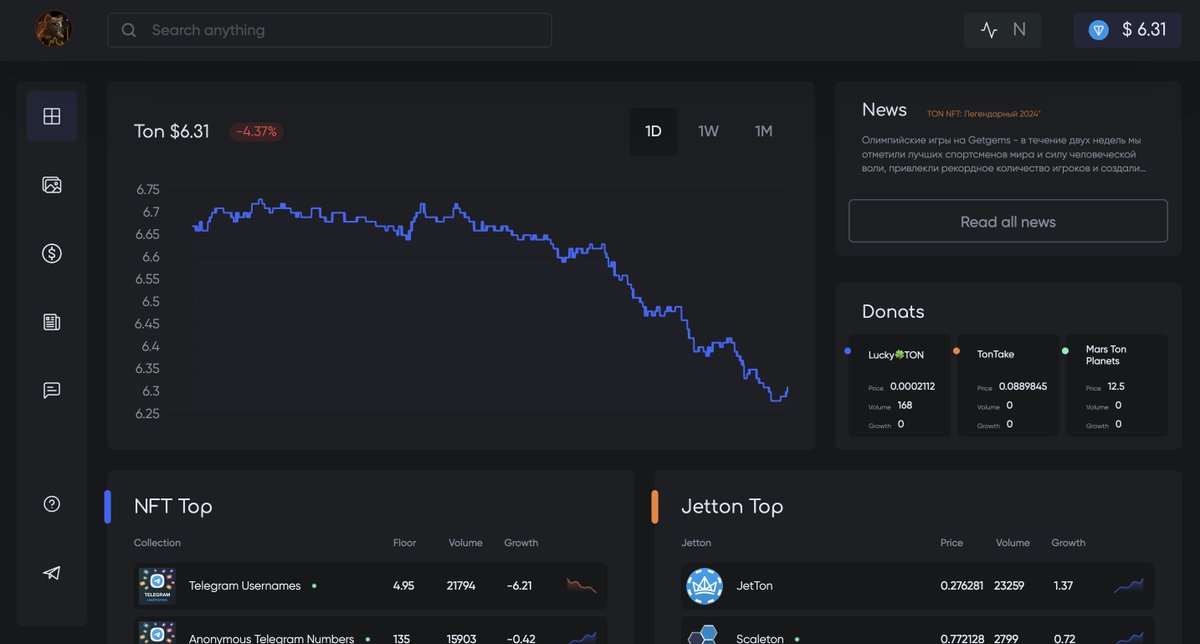Click the Lucky TON volume 168
This screenshot has height=644, width=1200.
tap(905, 405)
